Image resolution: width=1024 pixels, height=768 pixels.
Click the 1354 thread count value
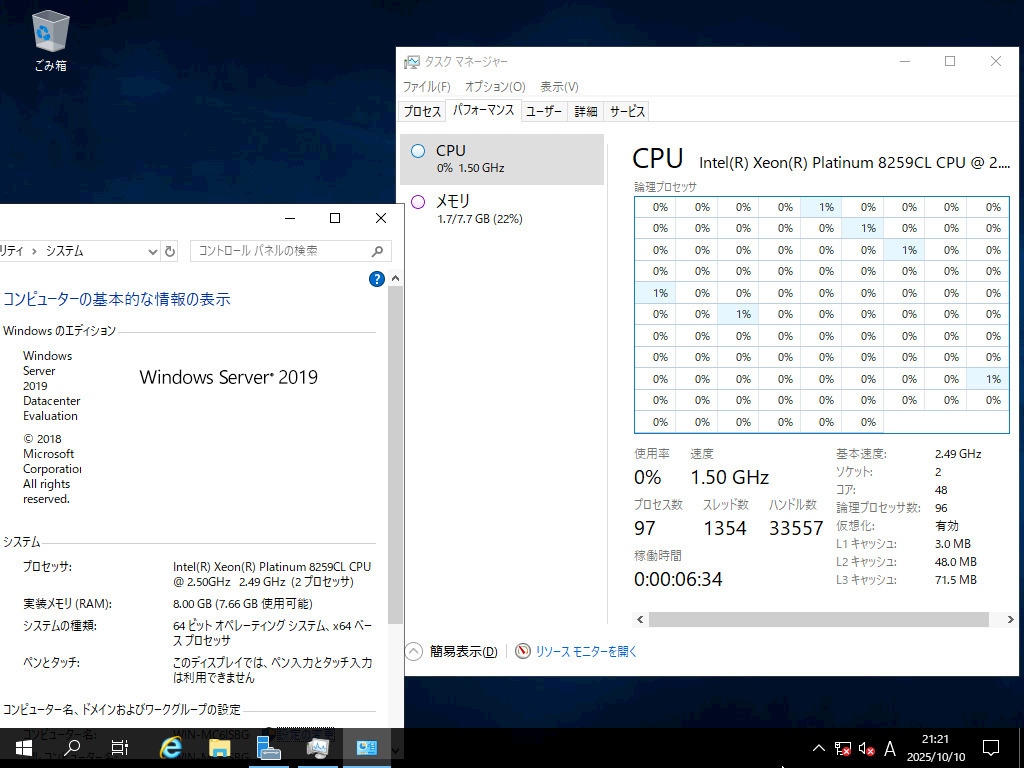click(725, 528)
